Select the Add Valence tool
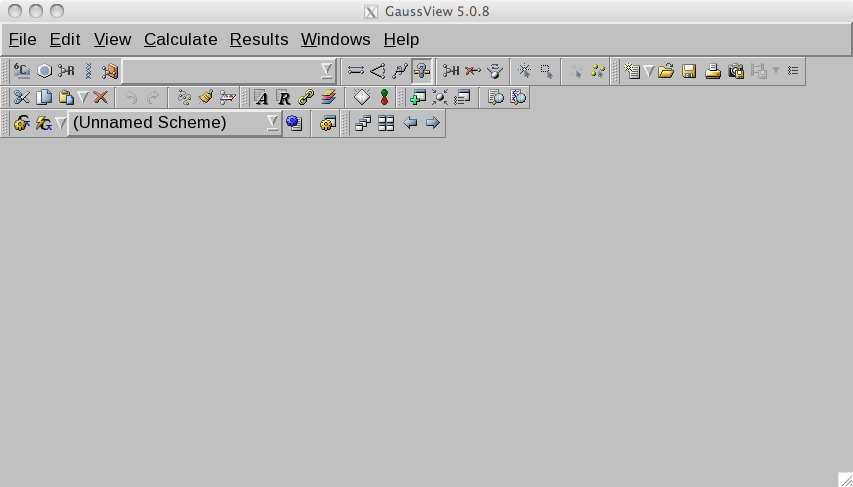This screenshot has height=487, width=853. coord(451,71)
